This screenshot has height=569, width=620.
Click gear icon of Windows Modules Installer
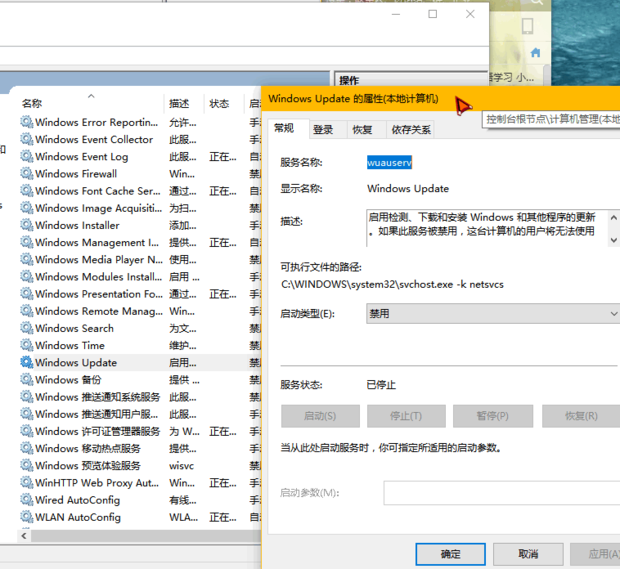tap(26, 276)
